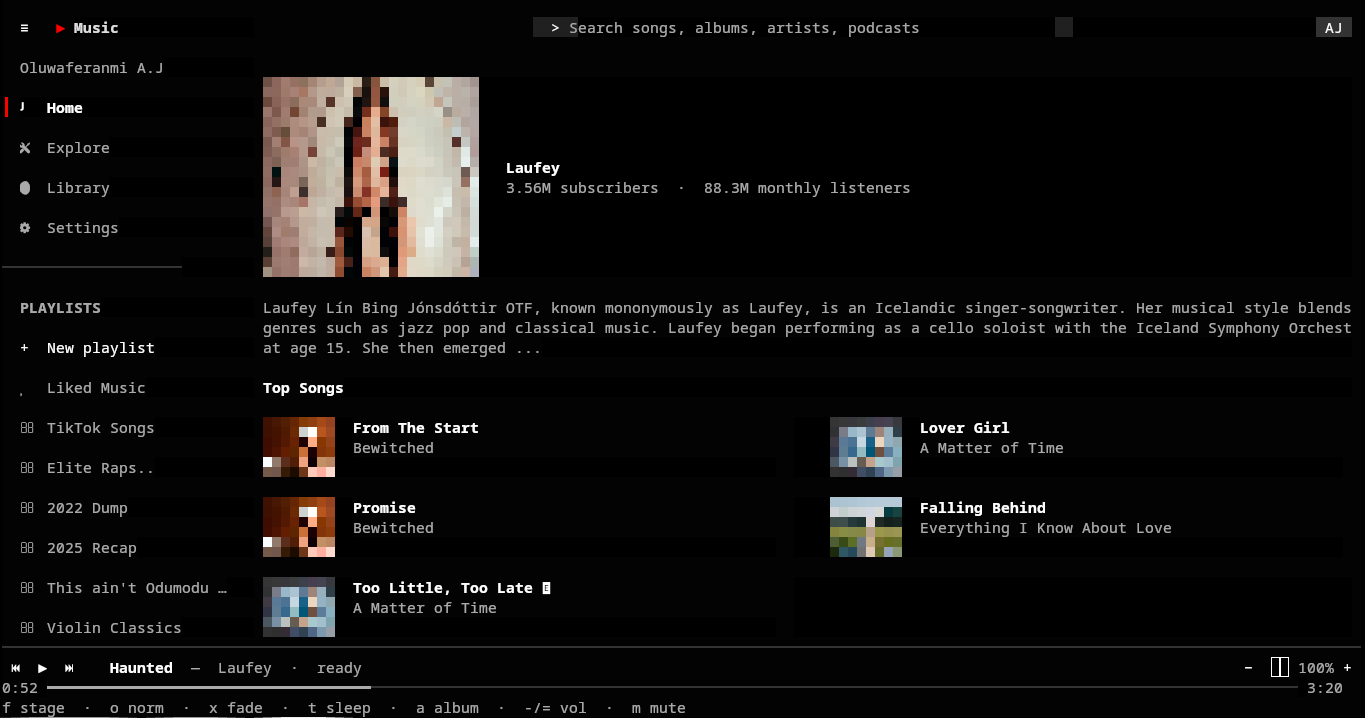Click the search songs input field
1365x718 pixels.
pyautogui.click(x=803, y=28)
